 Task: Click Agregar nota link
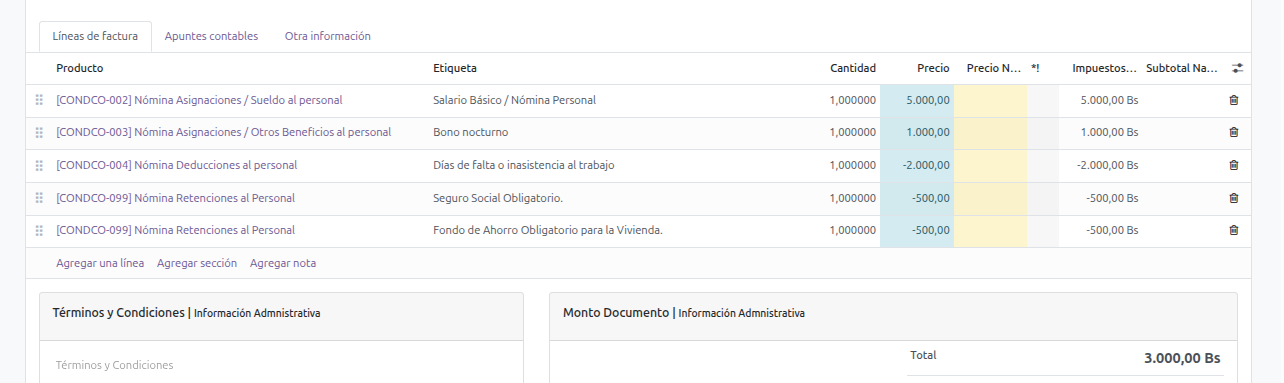[x=283, y=263]
